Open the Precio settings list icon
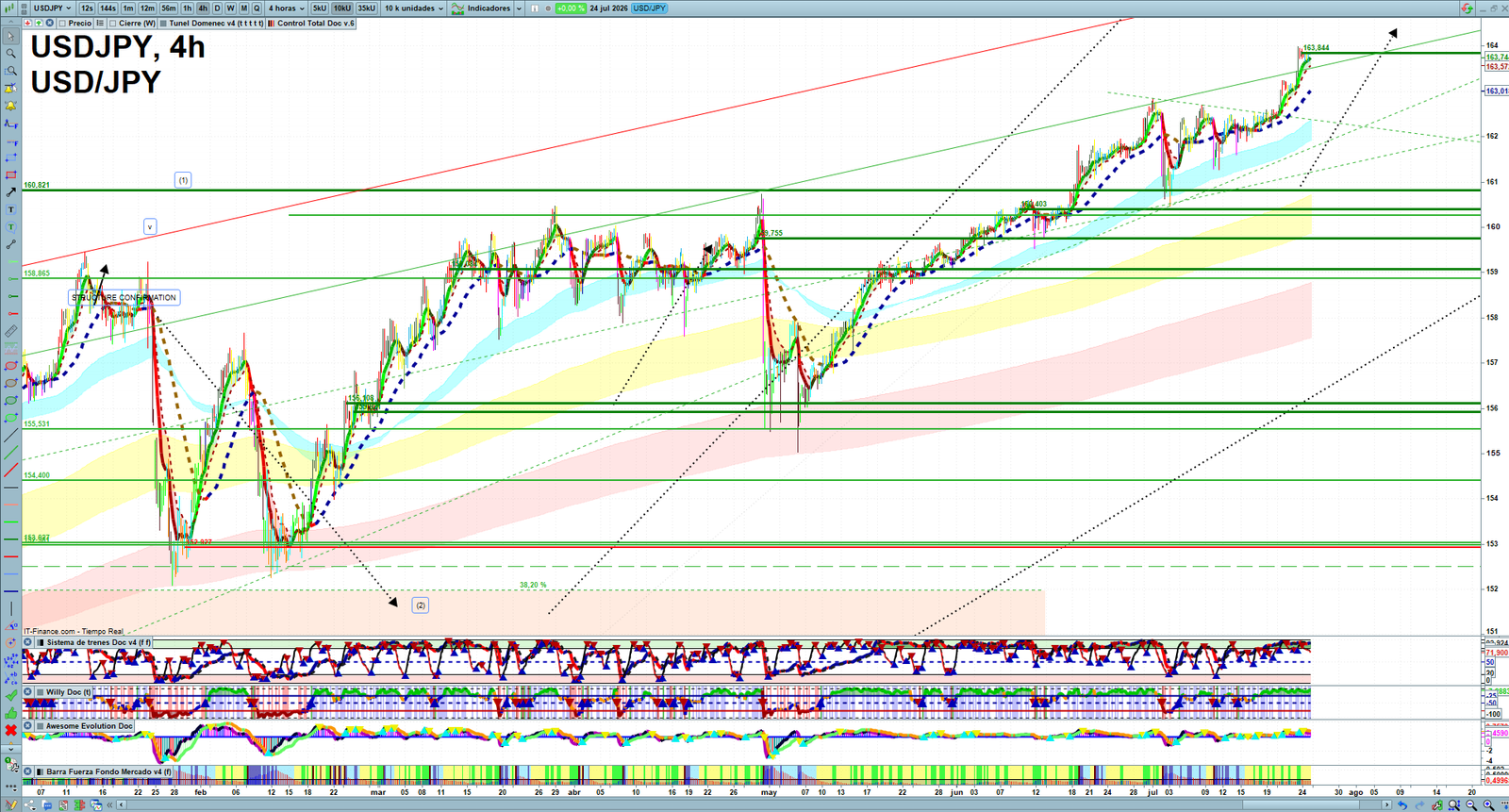The width and height of the screenshot is (1509, 812). [100, 24]
